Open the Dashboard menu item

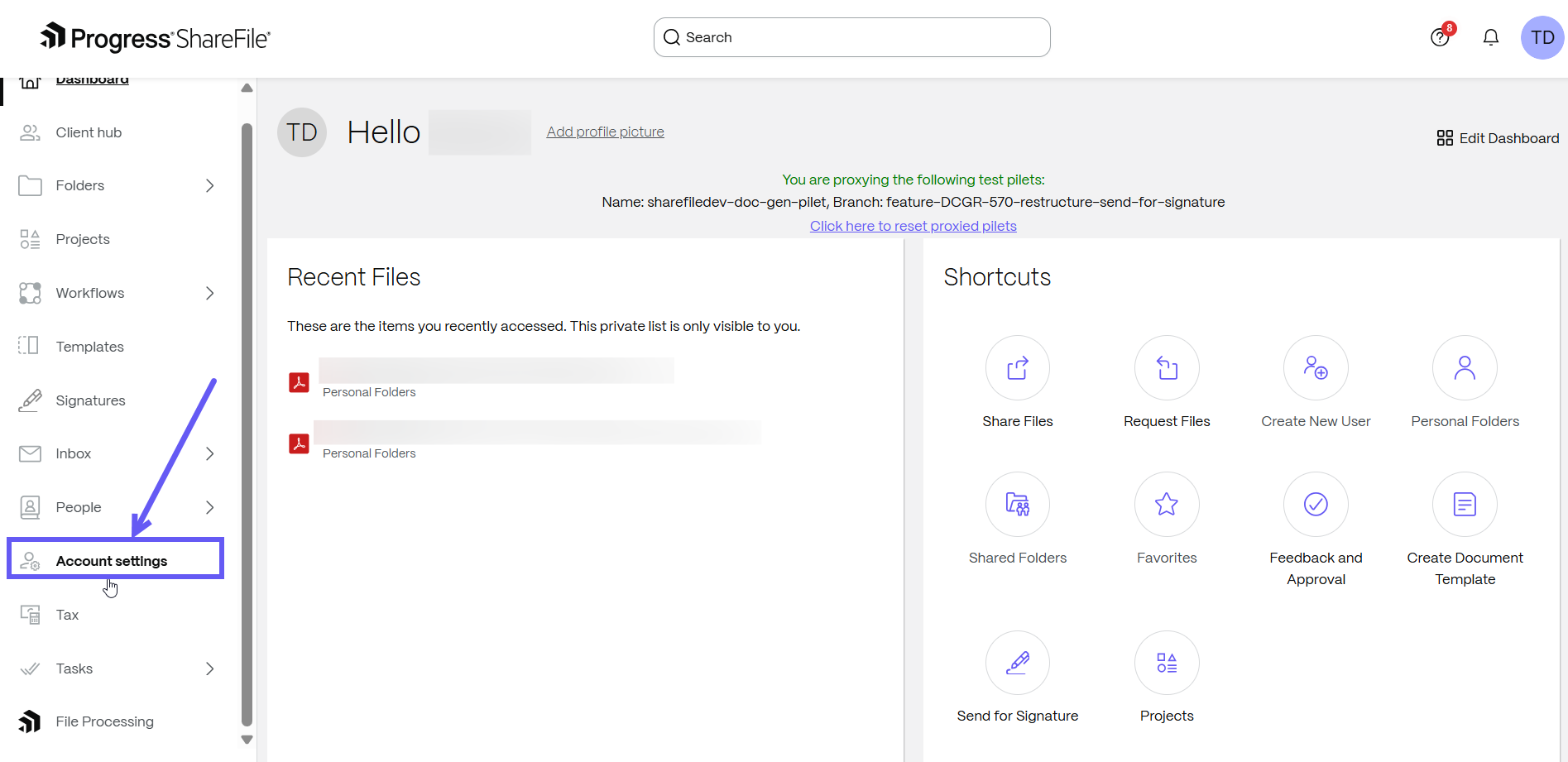[91, 79]
